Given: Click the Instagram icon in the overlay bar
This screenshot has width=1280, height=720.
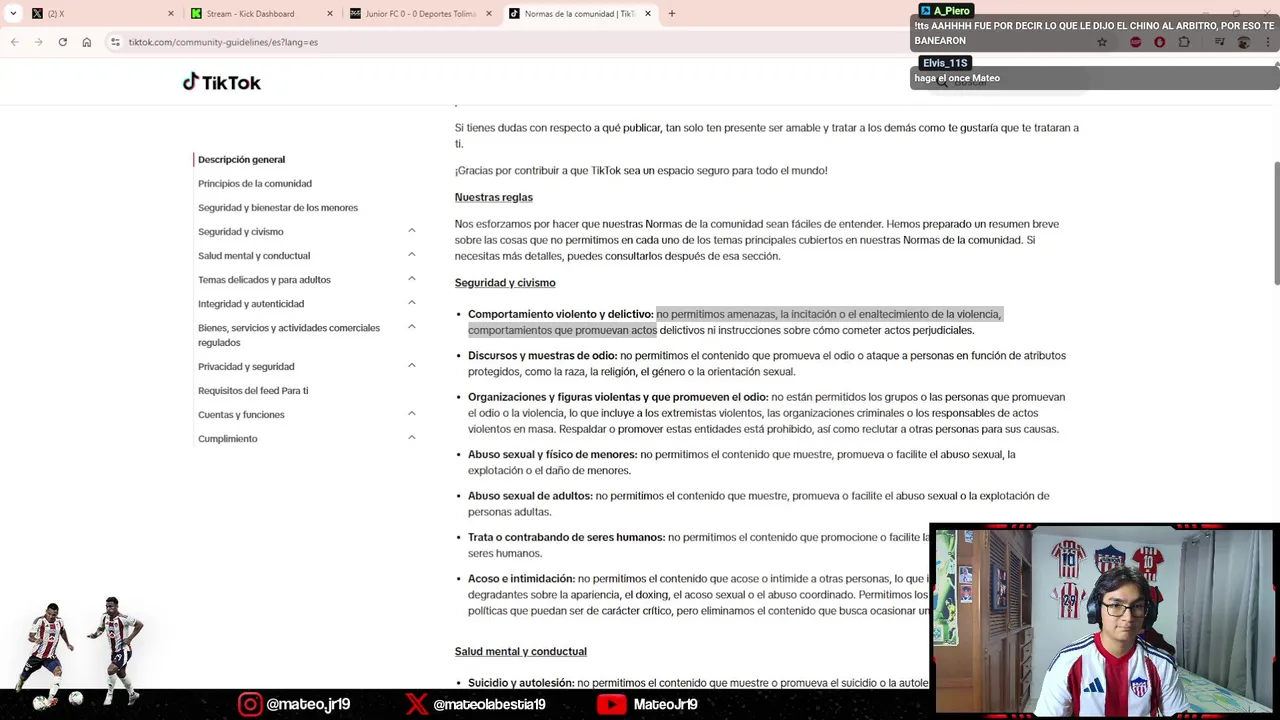Looking at the screenshot, I should point(250,704).
